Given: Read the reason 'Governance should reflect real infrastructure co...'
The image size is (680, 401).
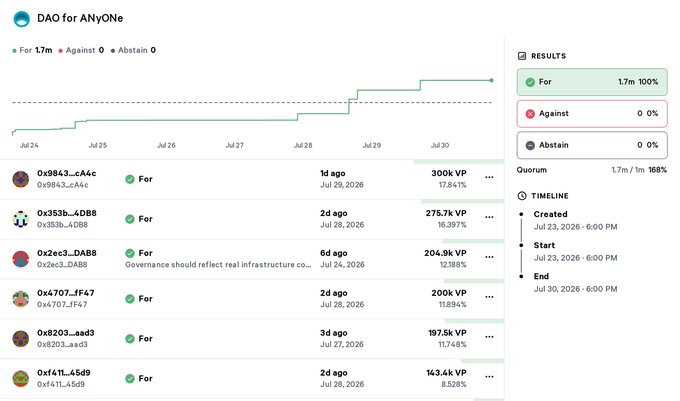Looking at the screenshot, I should (218, 264).
